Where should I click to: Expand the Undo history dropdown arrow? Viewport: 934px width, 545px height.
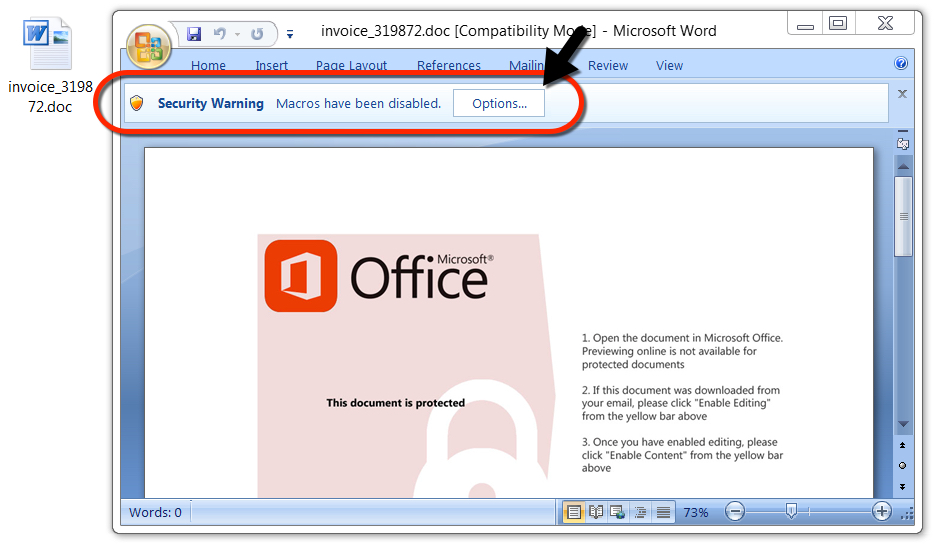tap(238, 35)
